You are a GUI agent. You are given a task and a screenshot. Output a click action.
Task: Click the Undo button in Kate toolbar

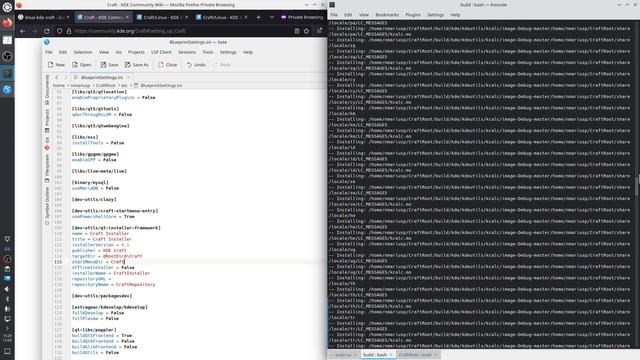(x=196, y=64)
